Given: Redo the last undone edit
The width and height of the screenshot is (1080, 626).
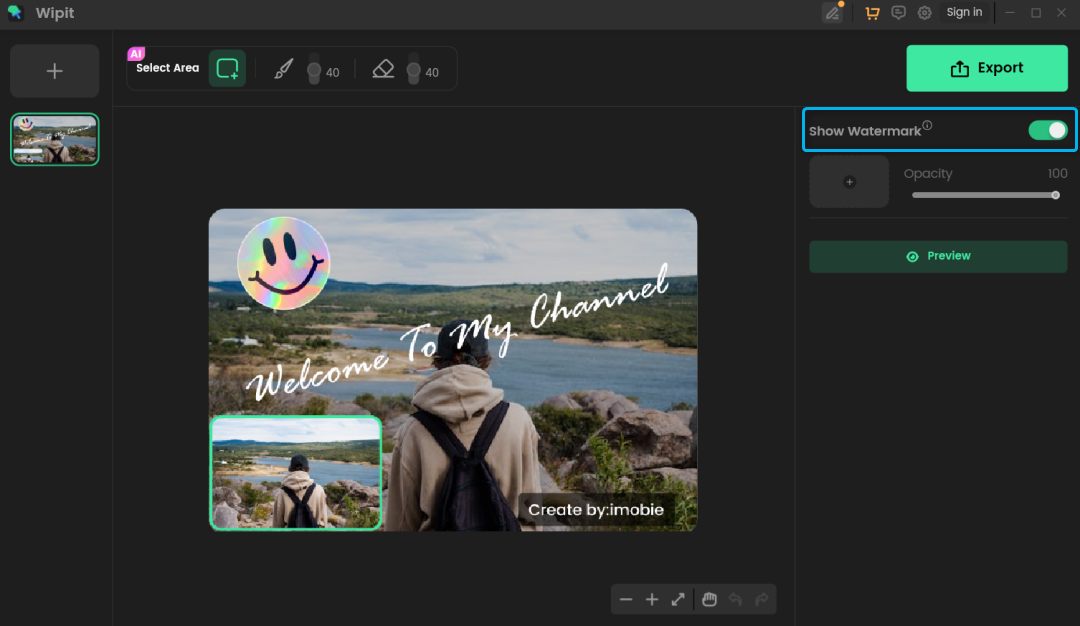Looking at the screenshot, I should 761,599.
